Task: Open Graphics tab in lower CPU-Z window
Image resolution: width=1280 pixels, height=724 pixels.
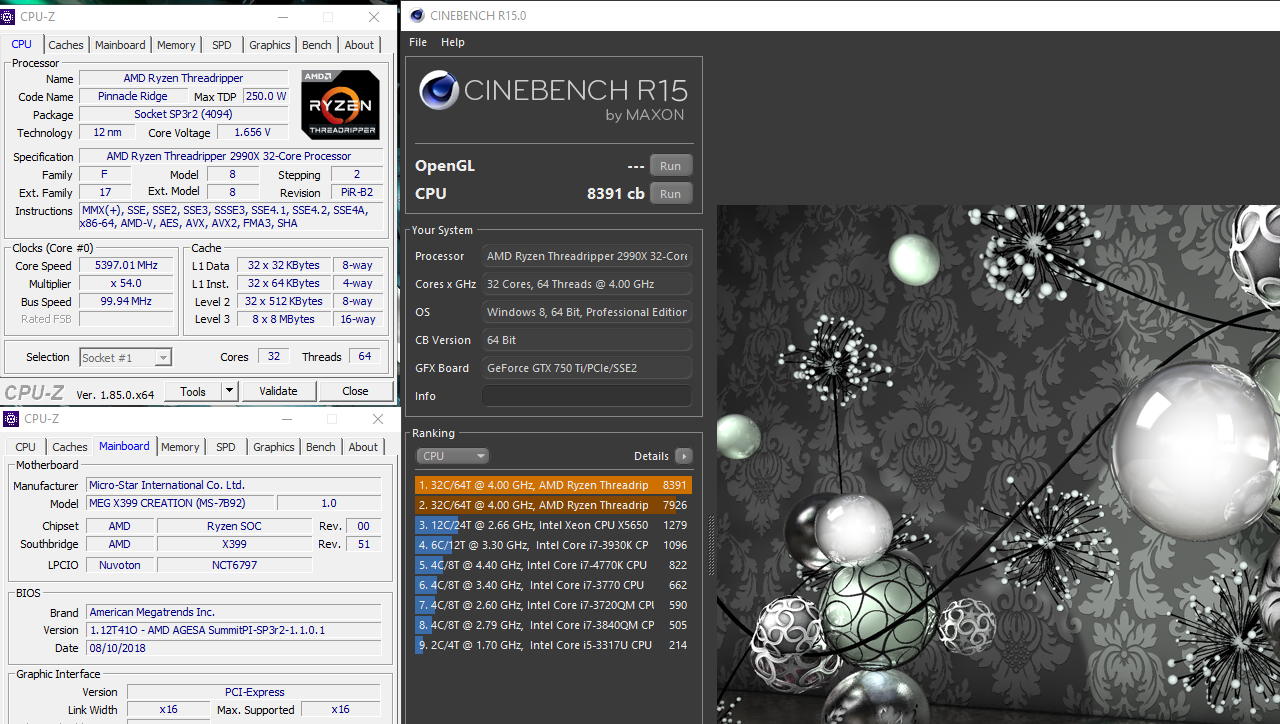Action: pos(274,447)
